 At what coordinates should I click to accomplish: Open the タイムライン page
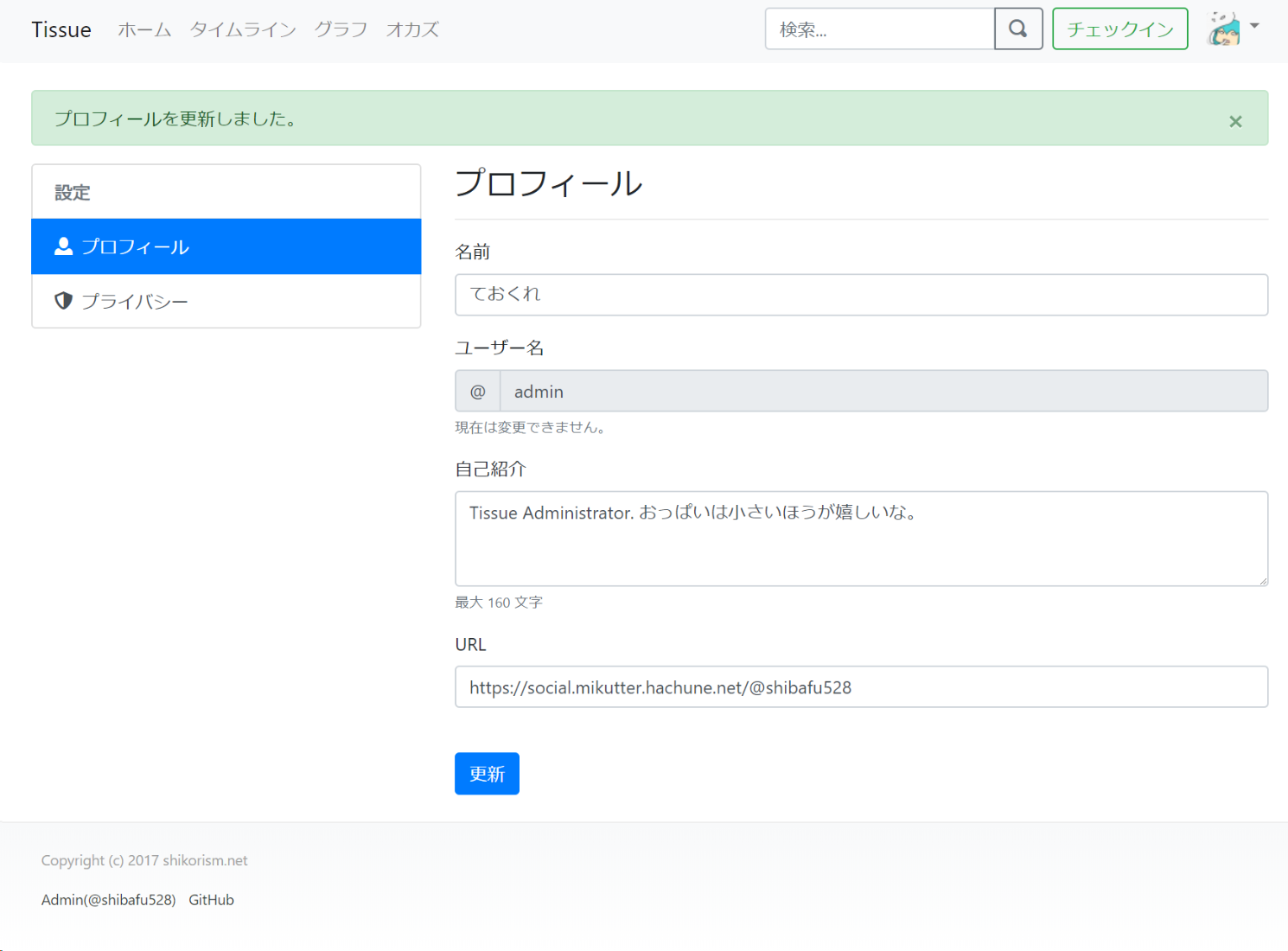(x=243, y=30)
